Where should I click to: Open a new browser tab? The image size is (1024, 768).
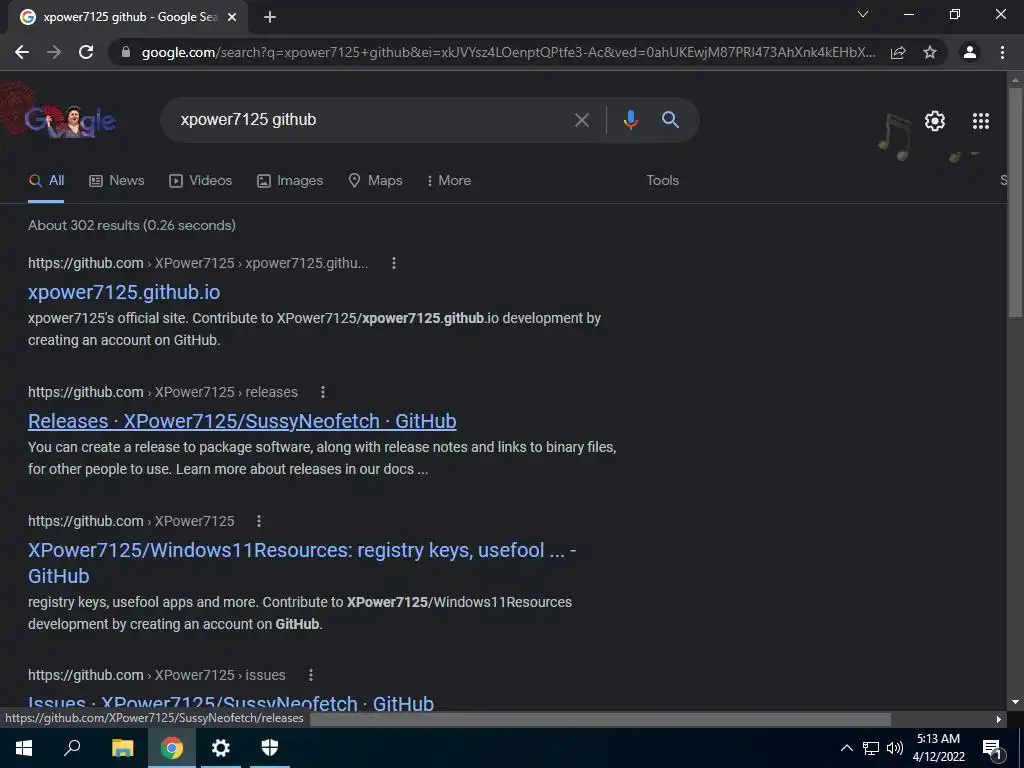[270, 17]
